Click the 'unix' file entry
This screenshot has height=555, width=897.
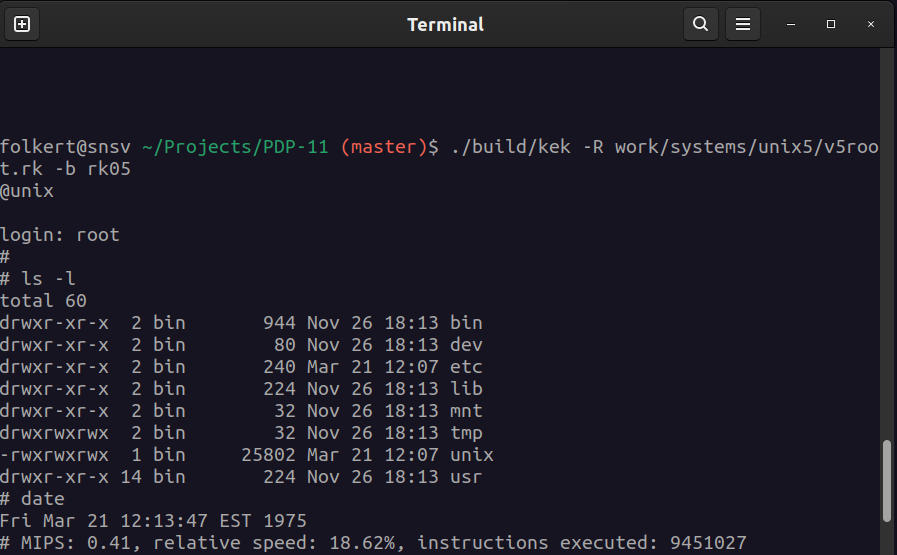pos(471,455)
